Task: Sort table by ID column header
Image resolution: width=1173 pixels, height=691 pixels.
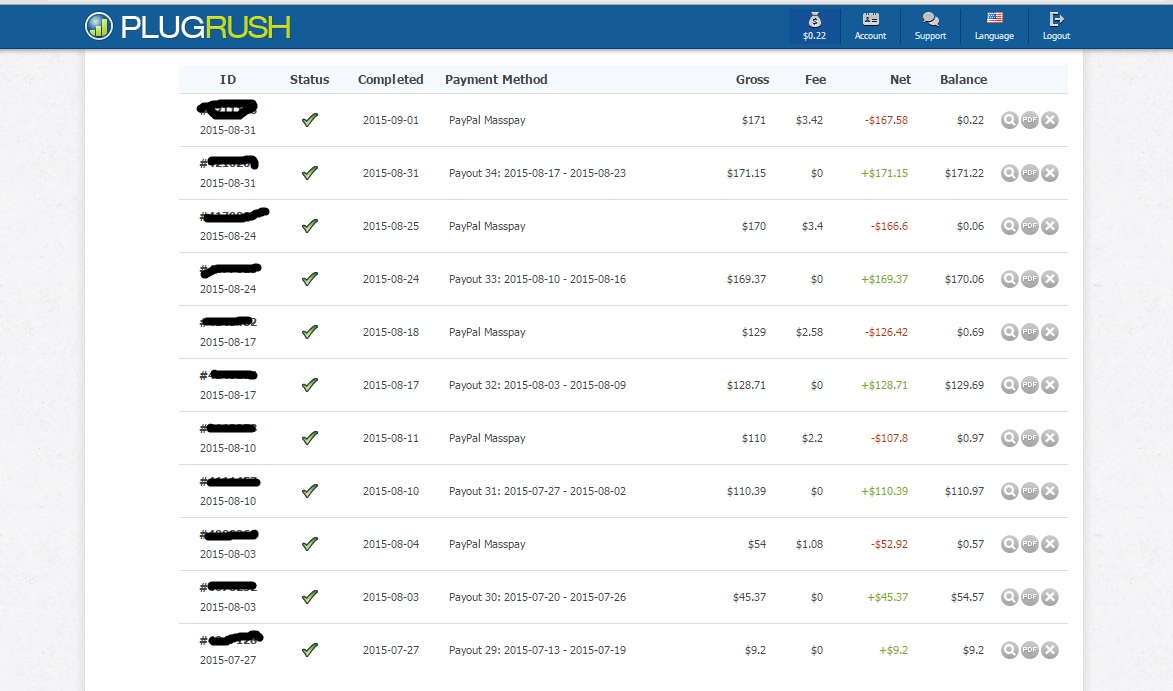Action: coord(228,80)
